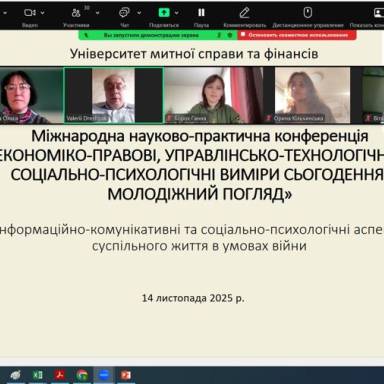Click the text 'МОЛОДІЖНИЙ ПОГЛЯД»'
The width and height of the screenshot is (384, 384).
(x=199, y=194)
